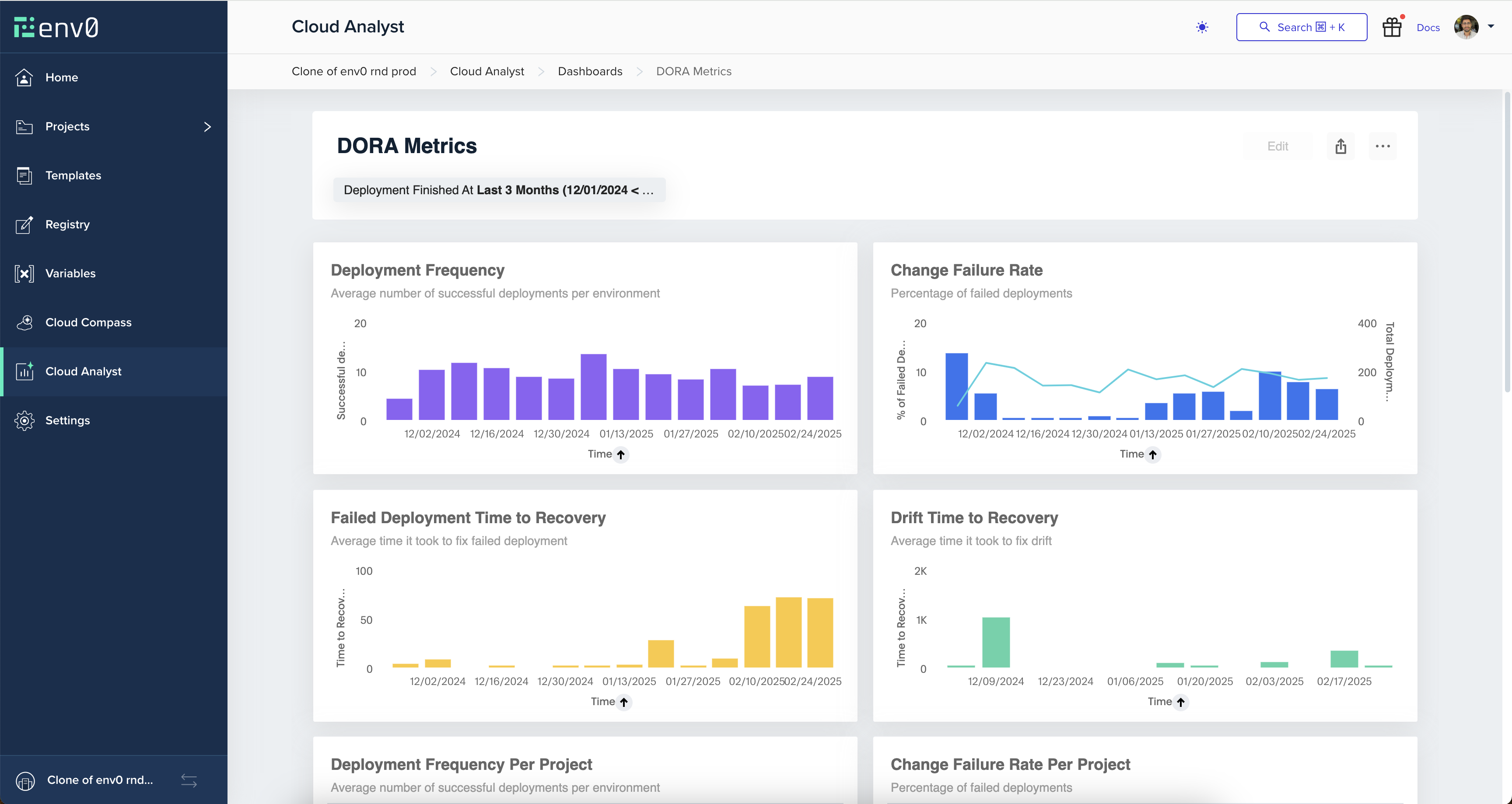Open the three-dots more options menu
The width and height of the screenshot is (1512, 804).
point(1382,146)
